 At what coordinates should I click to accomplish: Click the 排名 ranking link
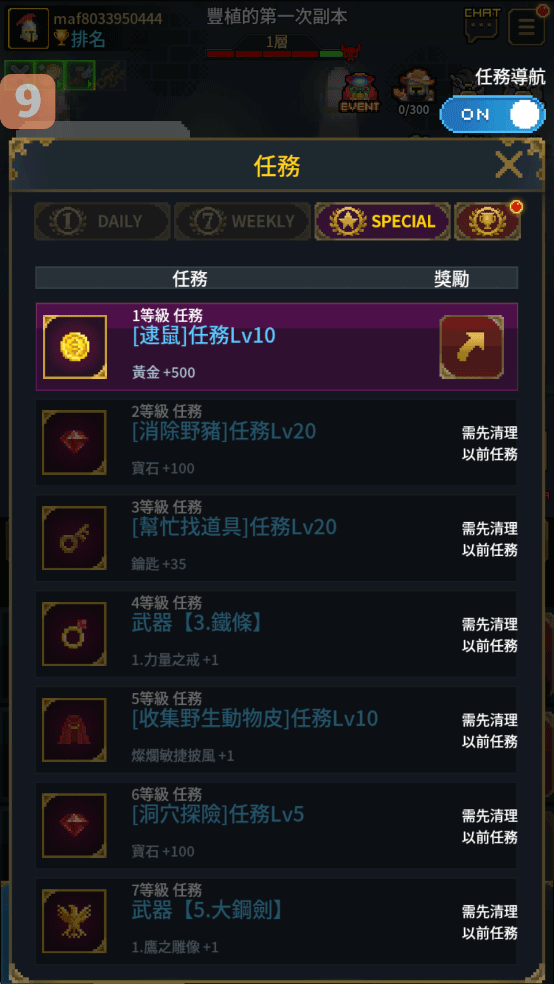pyautogui.click(x=87, y=40)
